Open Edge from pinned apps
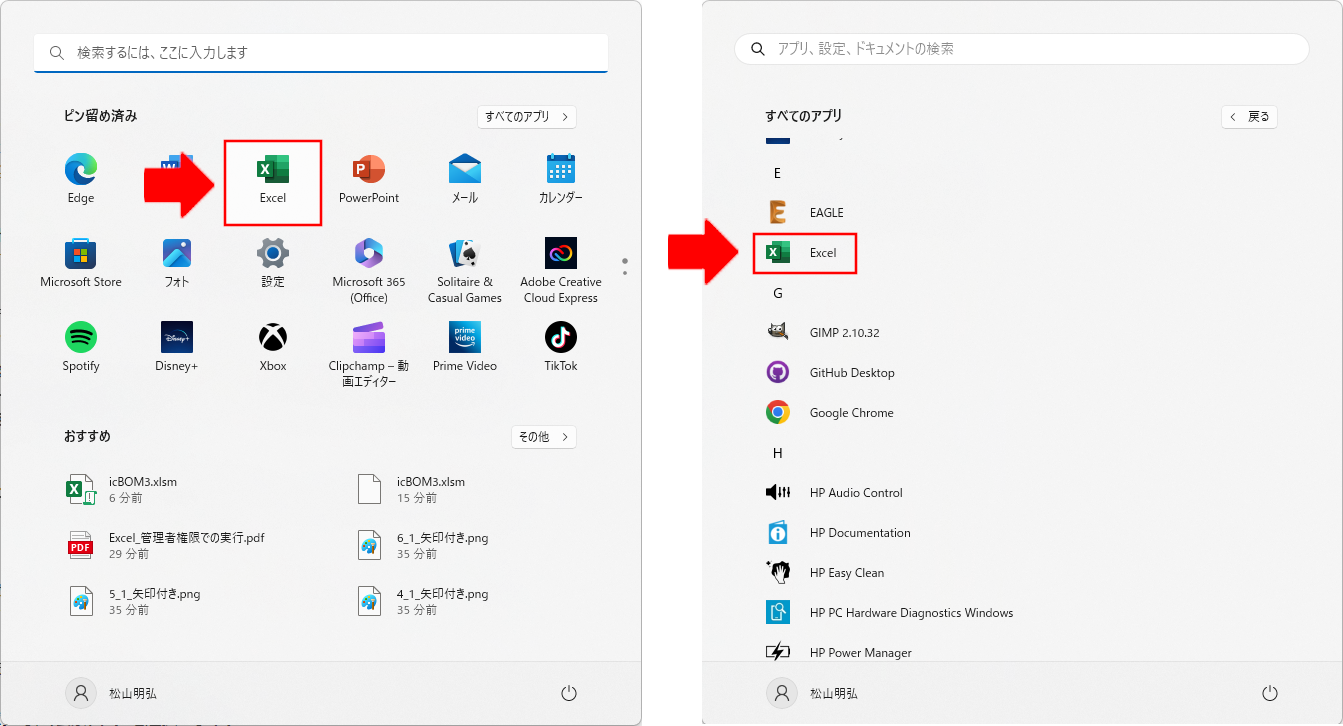Screen dimensions: 1343x726 (81, 179)
